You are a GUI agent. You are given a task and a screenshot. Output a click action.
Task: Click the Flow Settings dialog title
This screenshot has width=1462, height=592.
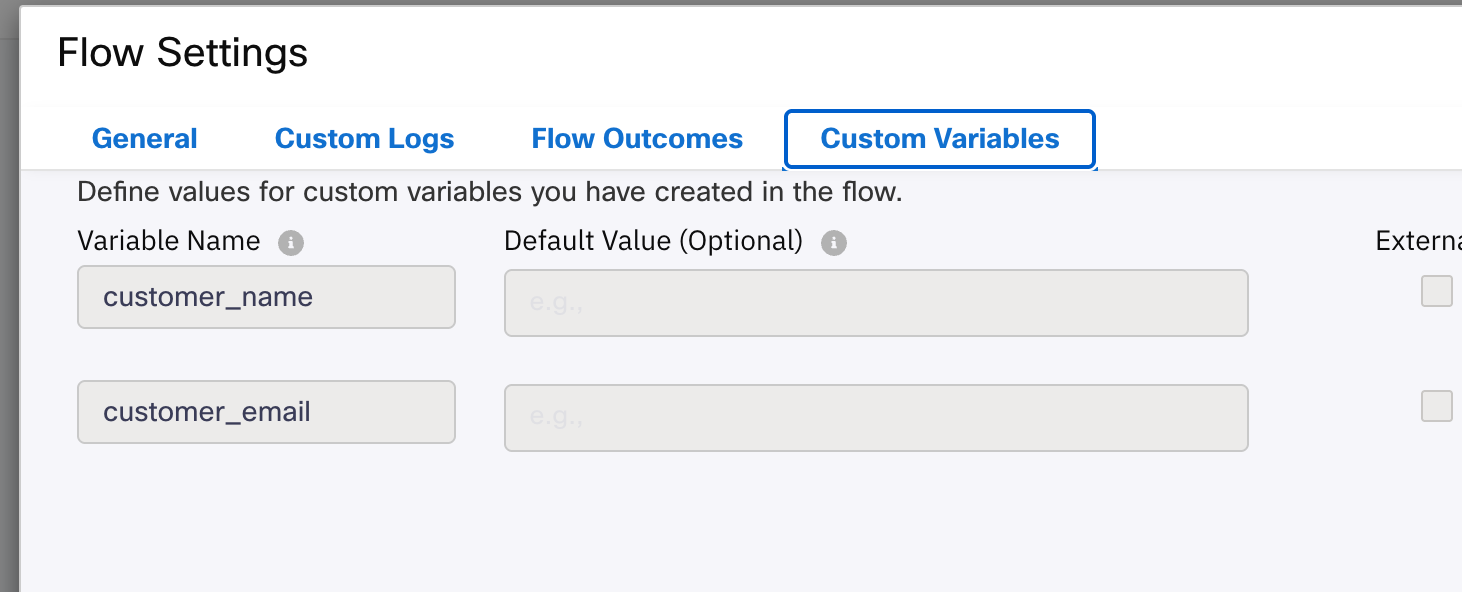(183, 53)
